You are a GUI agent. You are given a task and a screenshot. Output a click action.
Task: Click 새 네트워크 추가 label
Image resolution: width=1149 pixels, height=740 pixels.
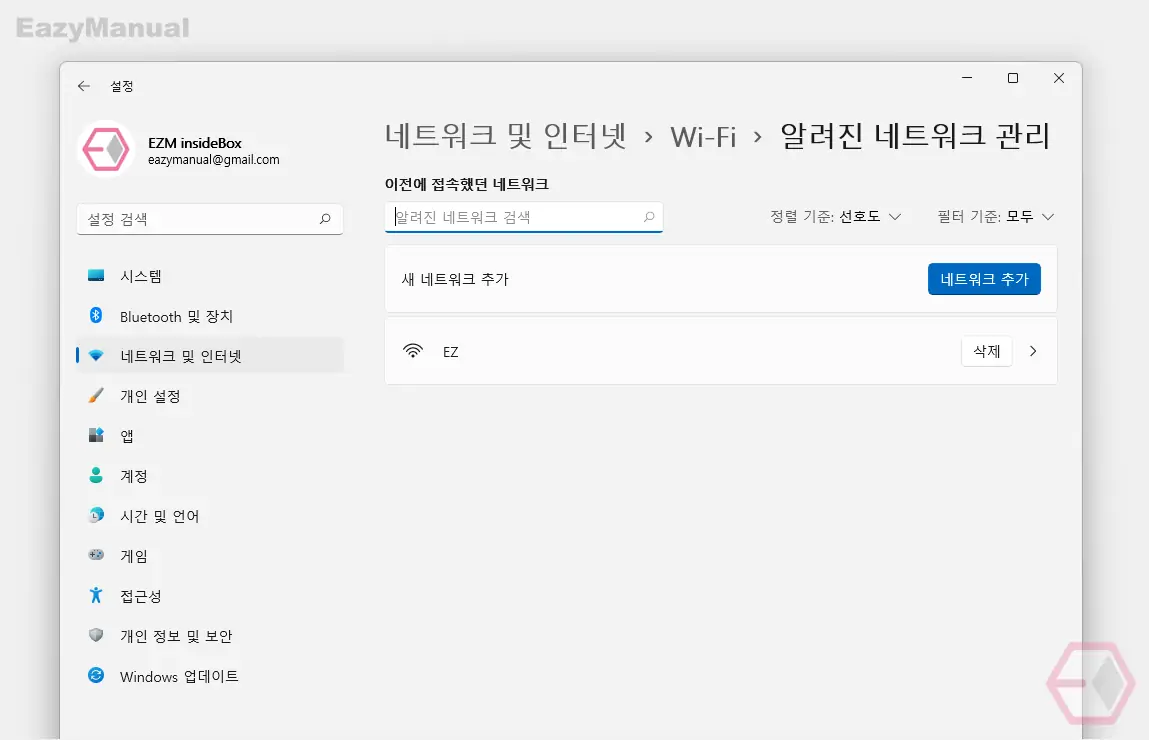click(x=455, y=279)
